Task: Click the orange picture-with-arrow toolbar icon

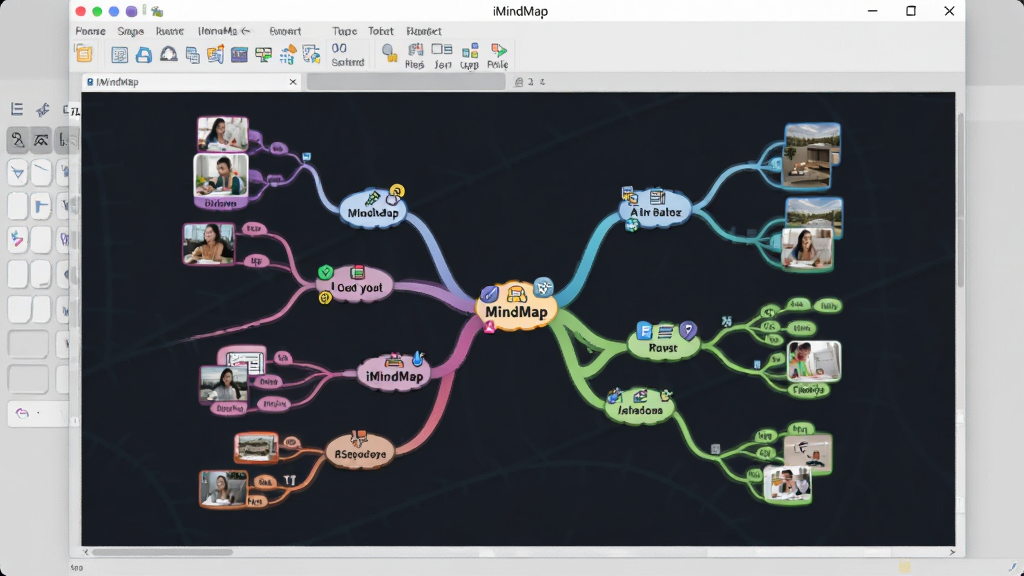Action: click(x=216, y=54)
